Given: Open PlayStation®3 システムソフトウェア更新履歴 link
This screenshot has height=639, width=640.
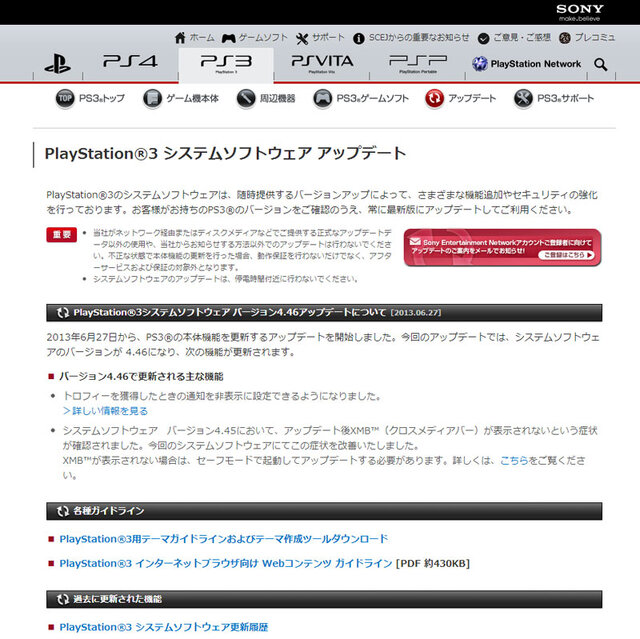Looking at the screenshot, I should [x=164, y=627].
